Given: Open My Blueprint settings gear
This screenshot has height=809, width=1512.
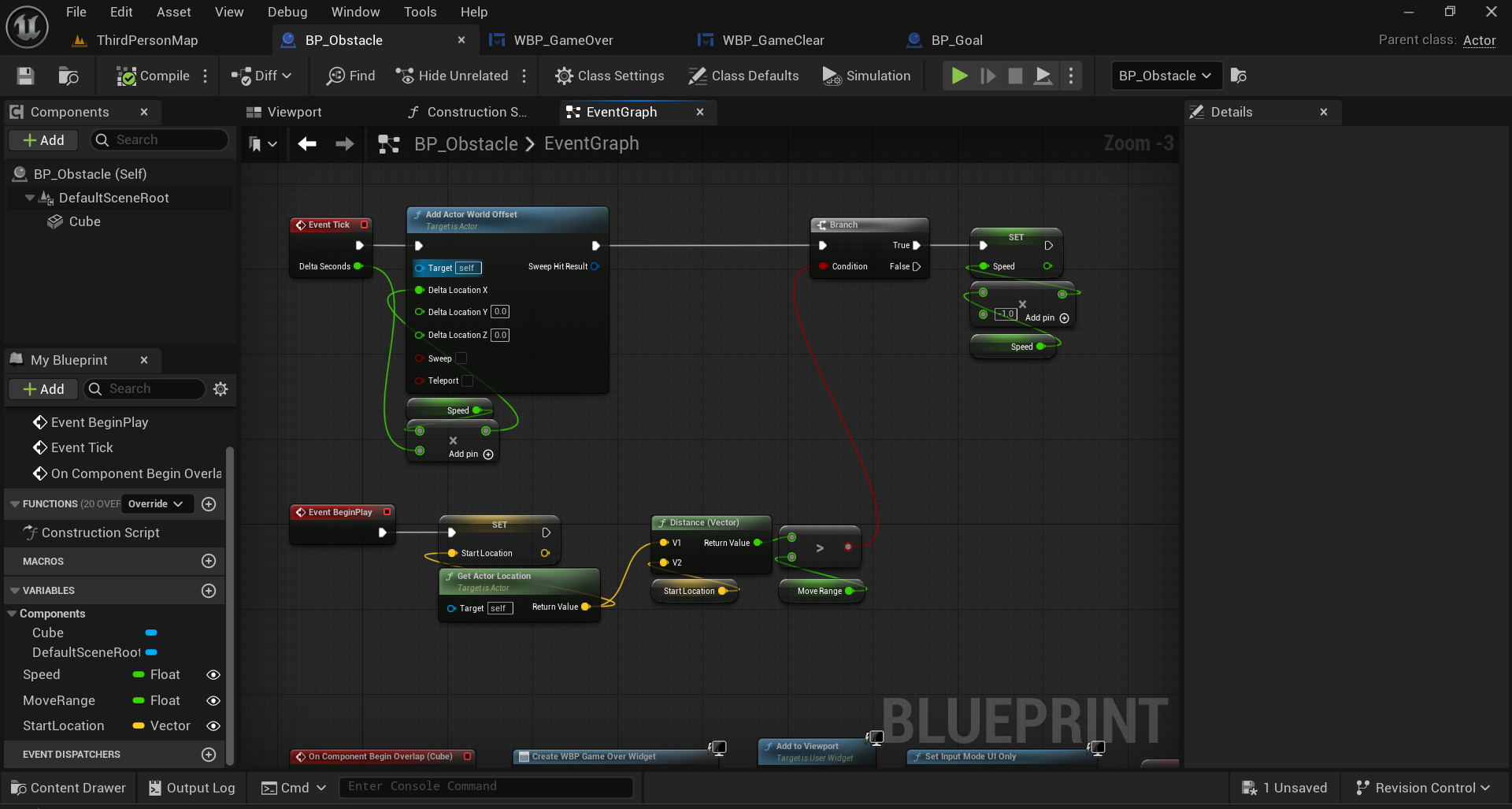Looking at the screenshot, I should tap(220, 389).
